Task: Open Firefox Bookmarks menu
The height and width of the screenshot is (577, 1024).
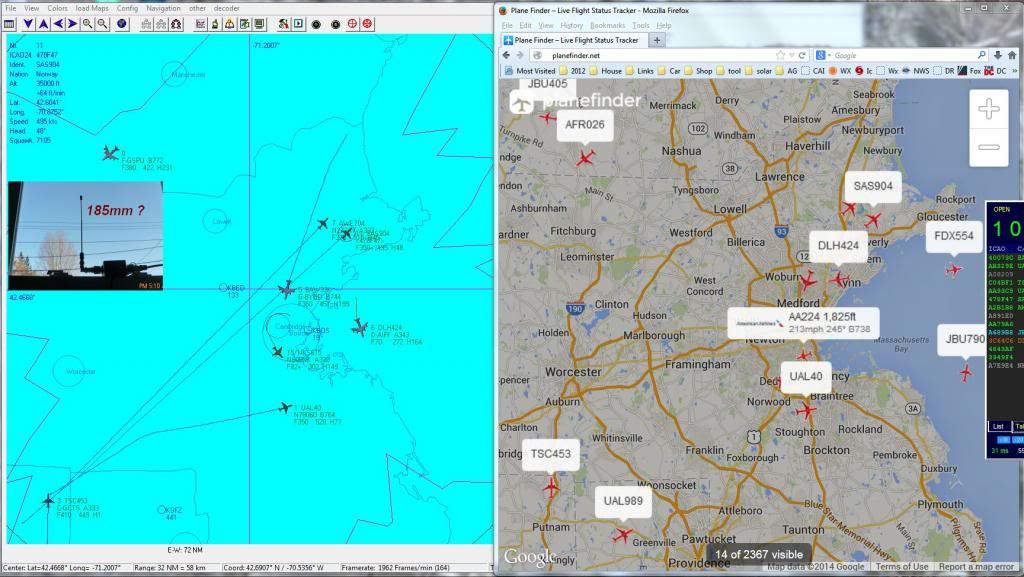Action: (x=607, y=25)
